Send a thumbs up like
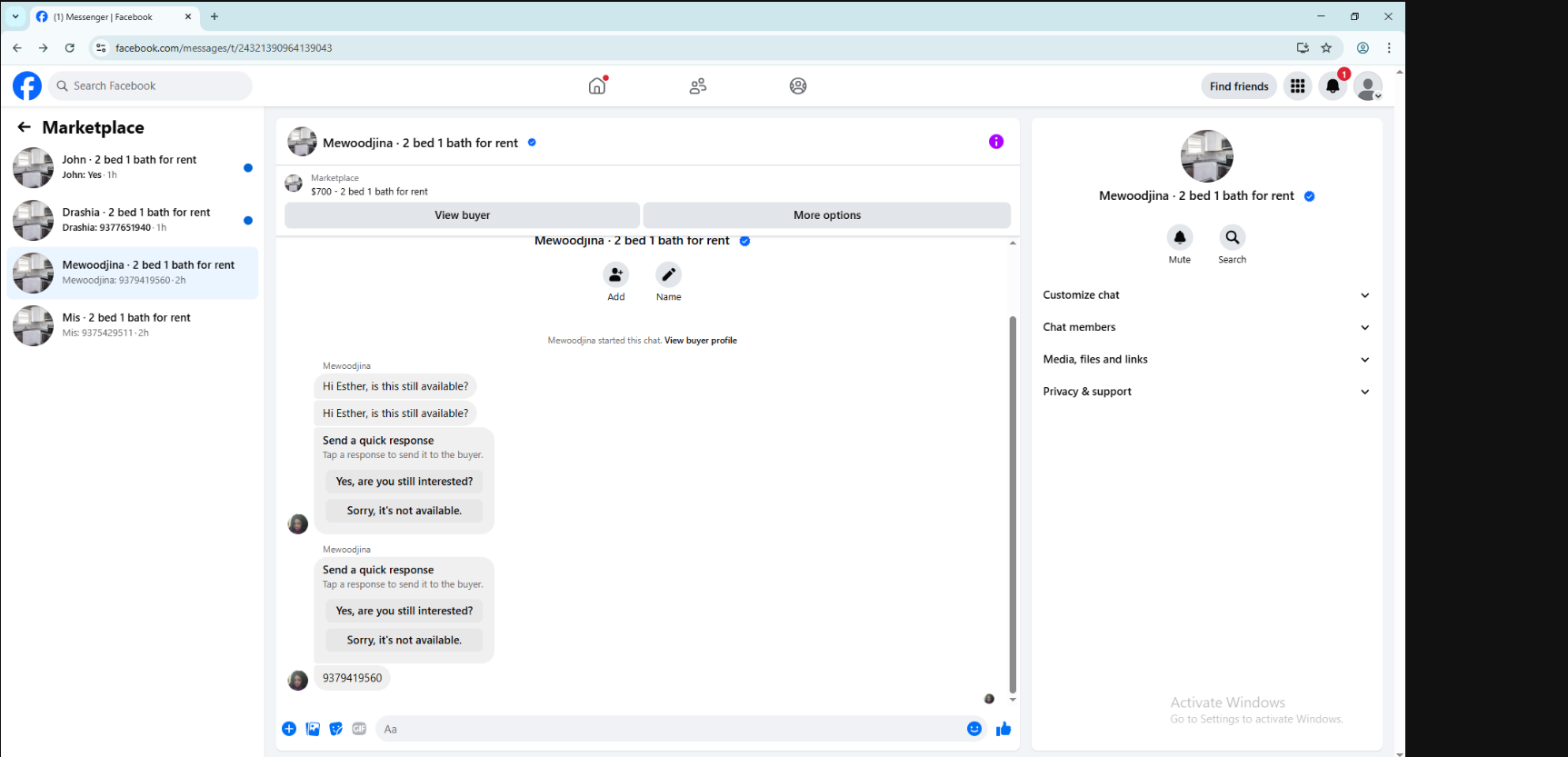The height and width of the screenshot is (757, 1568). click(x=1004, y=729)
